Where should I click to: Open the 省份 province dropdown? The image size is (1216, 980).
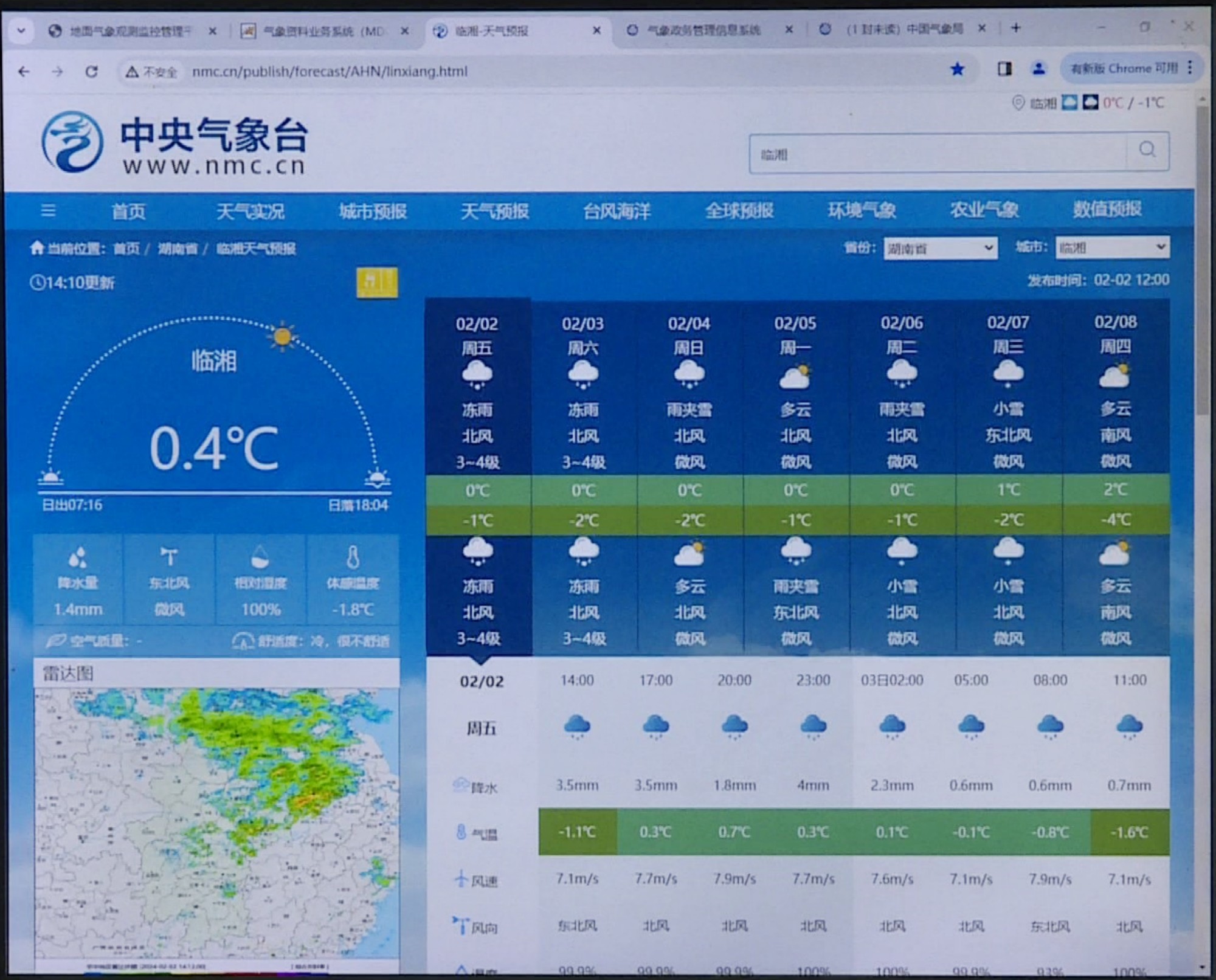click(x=939, y=248)
